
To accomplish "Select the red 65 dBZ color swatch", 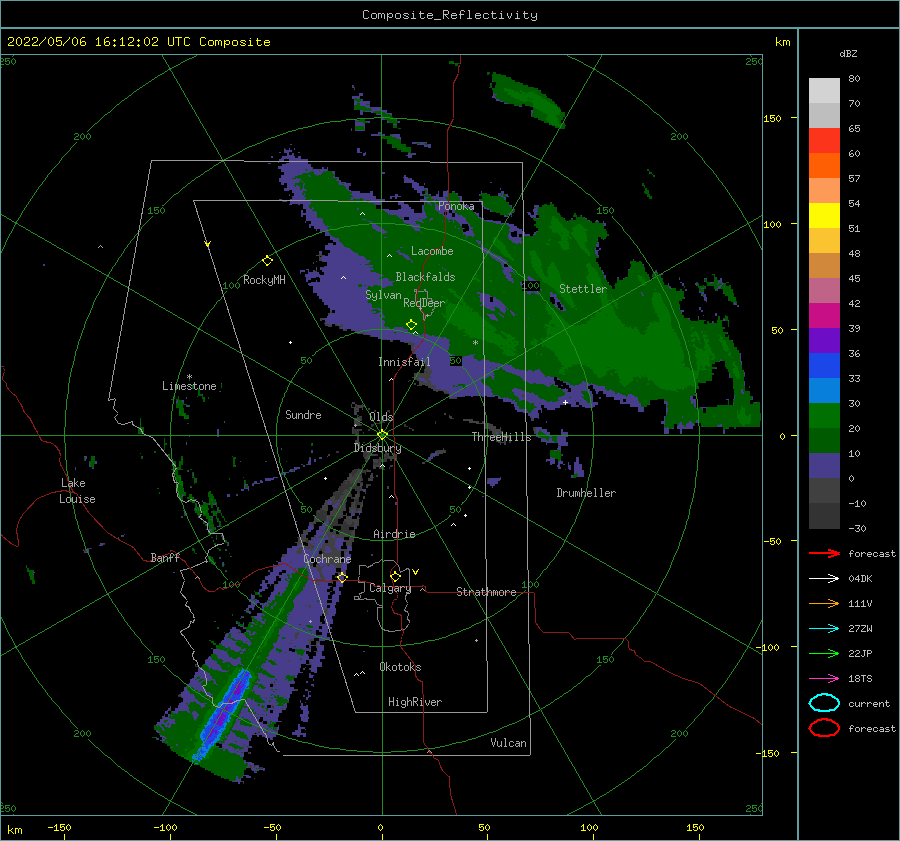I will (x=824, y=141).
